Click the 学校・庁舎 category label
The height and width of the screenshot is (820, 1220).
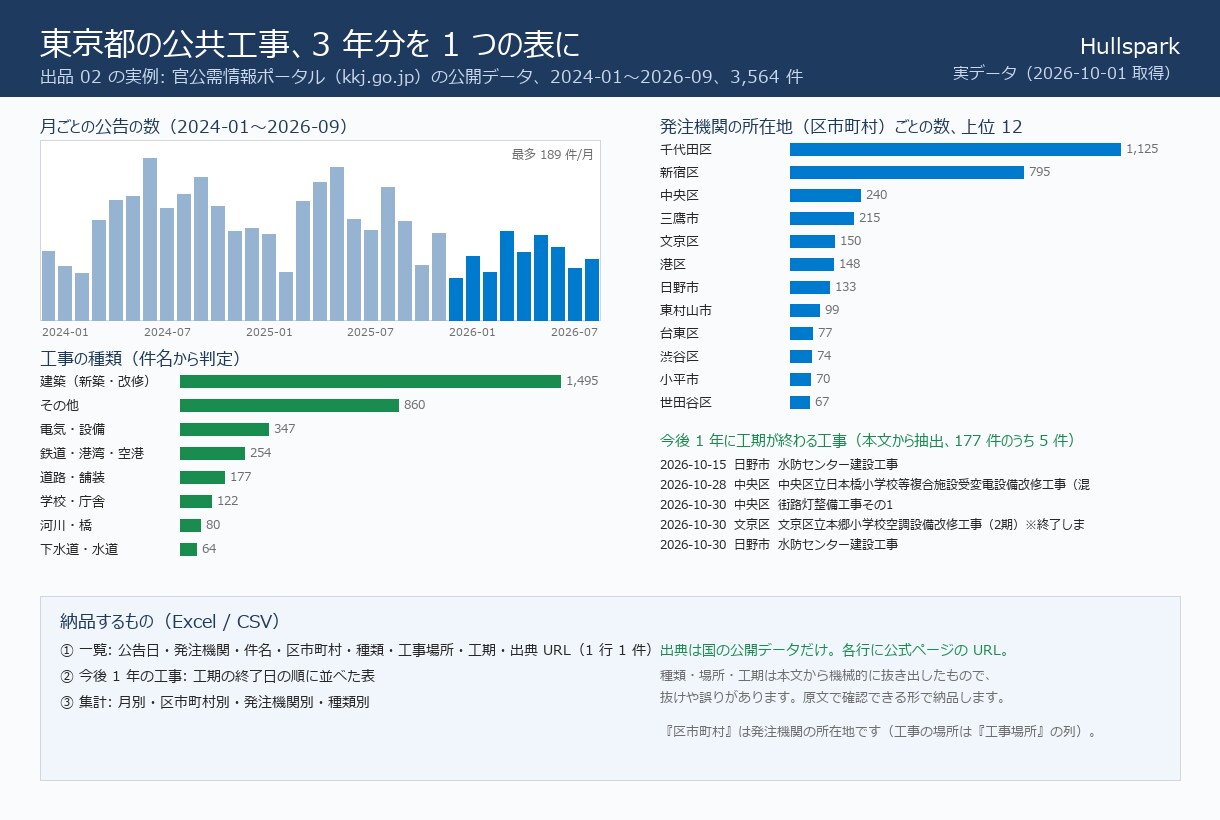pos(73,501)
